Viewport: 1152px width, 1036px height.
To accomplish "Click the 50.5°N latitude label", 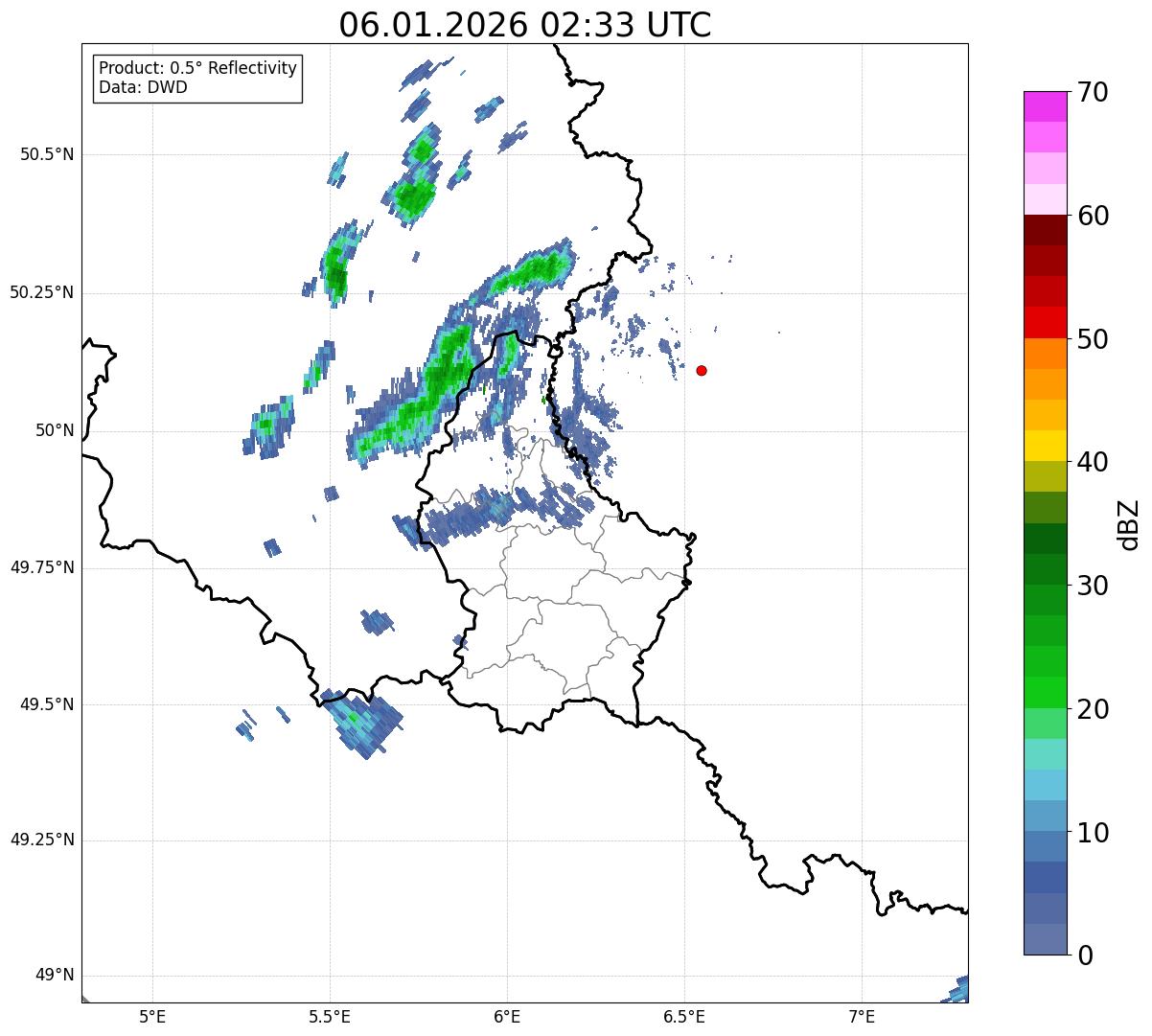I will click(47, 154).
